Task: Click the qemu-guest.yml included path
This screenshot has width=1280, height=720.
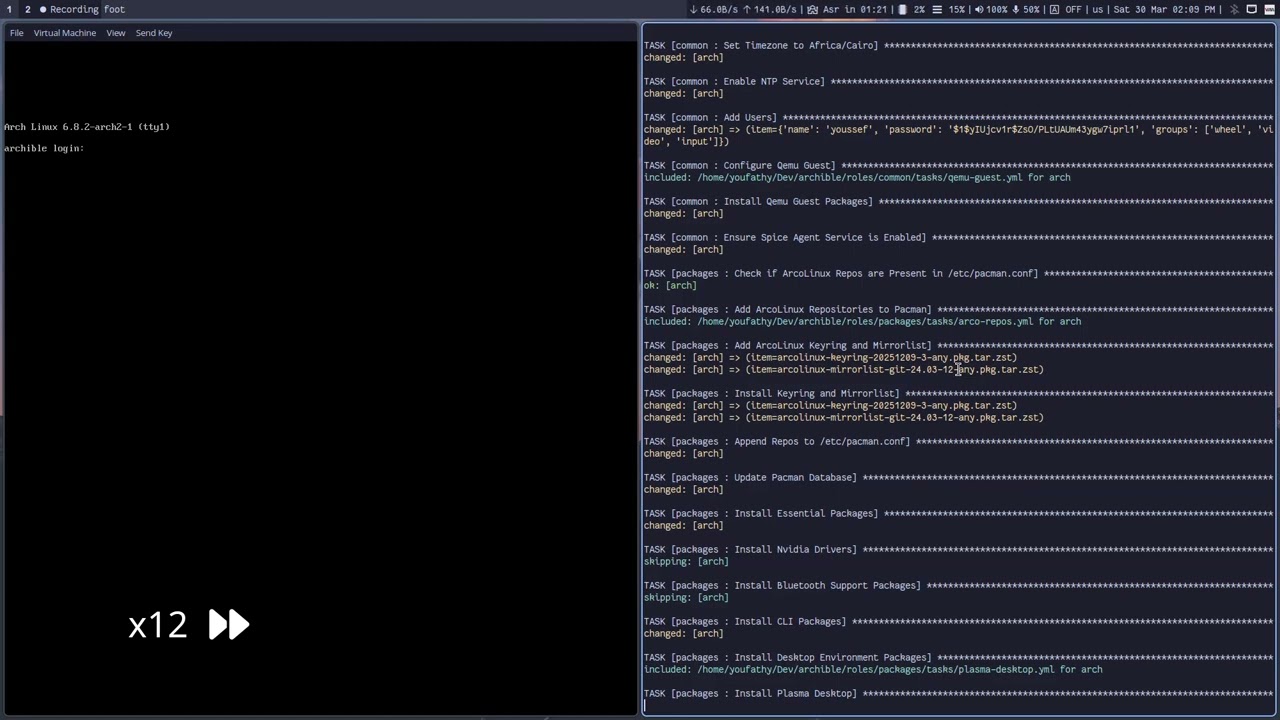Action: point(860,178)
